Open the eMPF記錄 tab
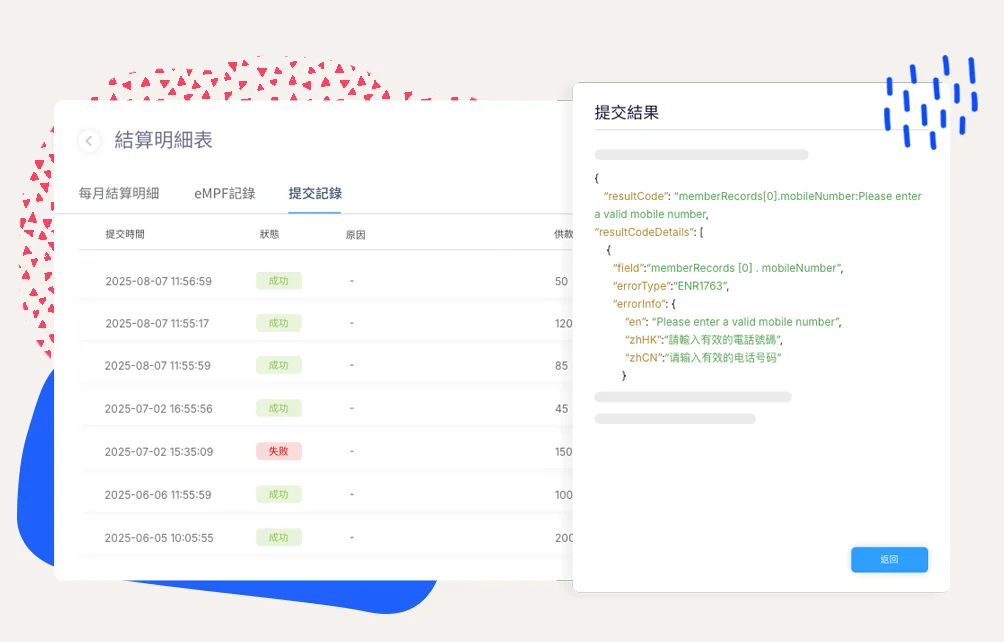The image size is (1004, 642). [x=224, y=193]
